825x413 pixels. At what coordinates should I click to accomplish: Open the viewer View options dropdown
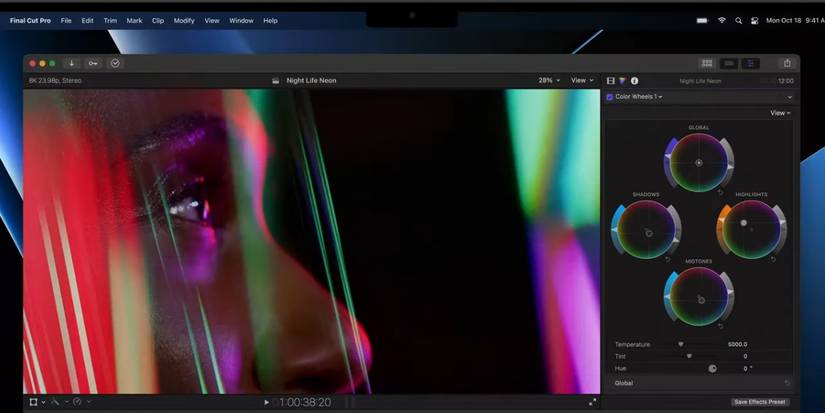[x=582, y=80]
